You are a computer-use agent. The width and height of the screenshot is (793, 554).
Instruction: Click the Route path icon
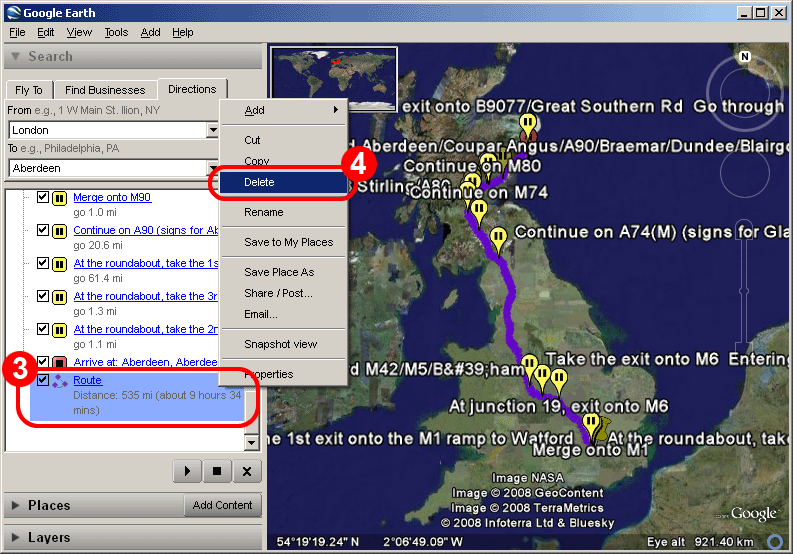60,381
